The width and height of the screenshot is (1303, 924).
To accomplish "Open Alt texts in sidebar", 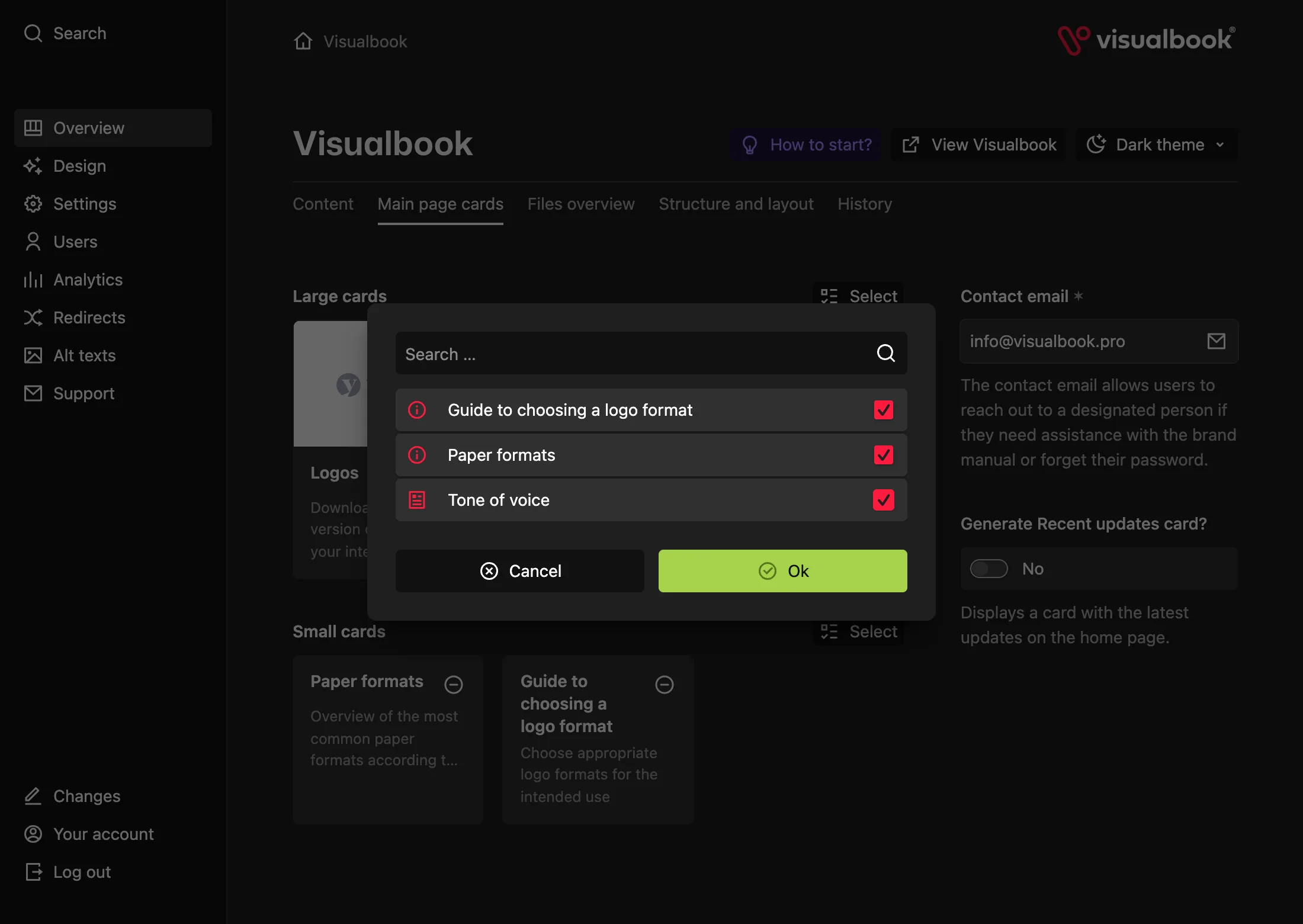I will pyautogui.click(x=113, y=355).
